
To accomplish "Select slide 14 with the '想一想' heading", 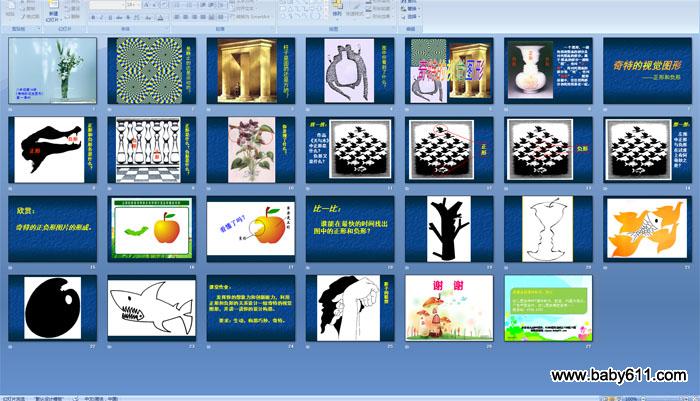I will 647,150.
